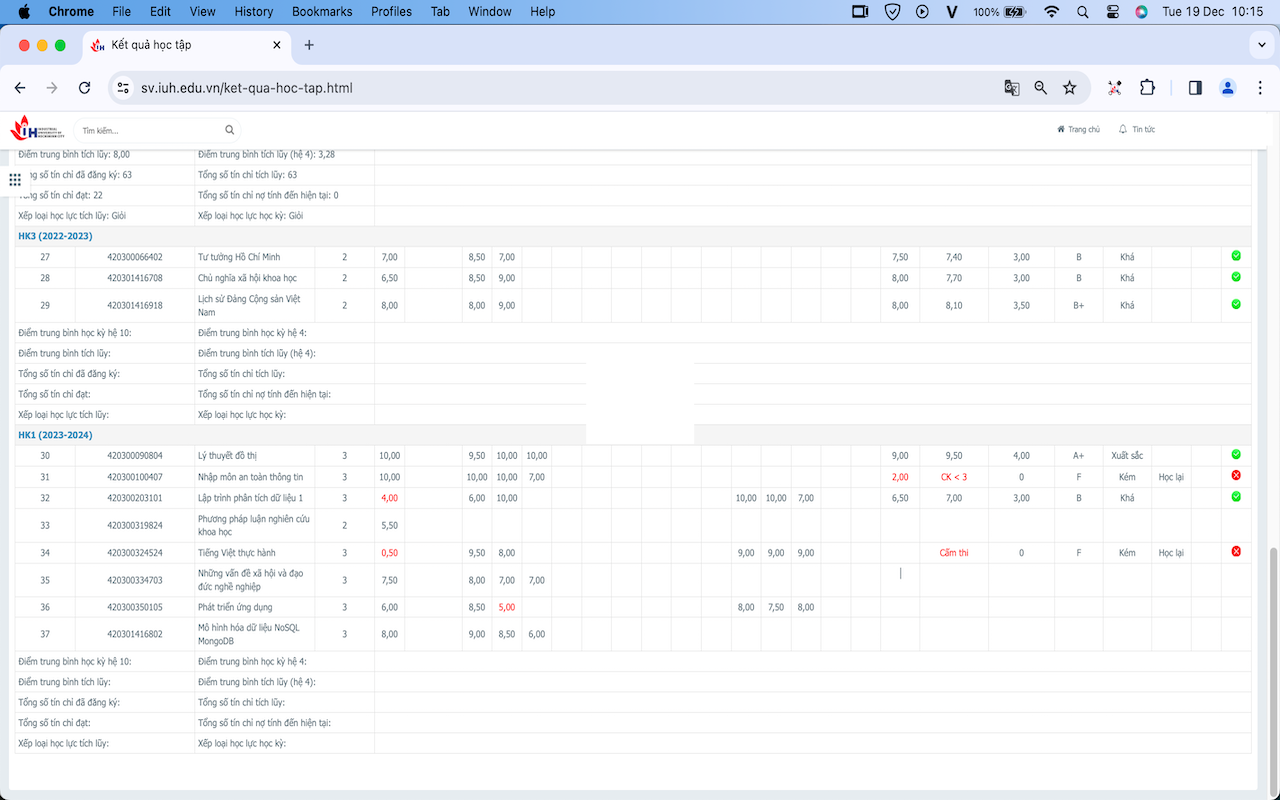Click the home icon beside Trang chủ
1280x800 pixels.
pyautogui.click(x=1059, y=129)
